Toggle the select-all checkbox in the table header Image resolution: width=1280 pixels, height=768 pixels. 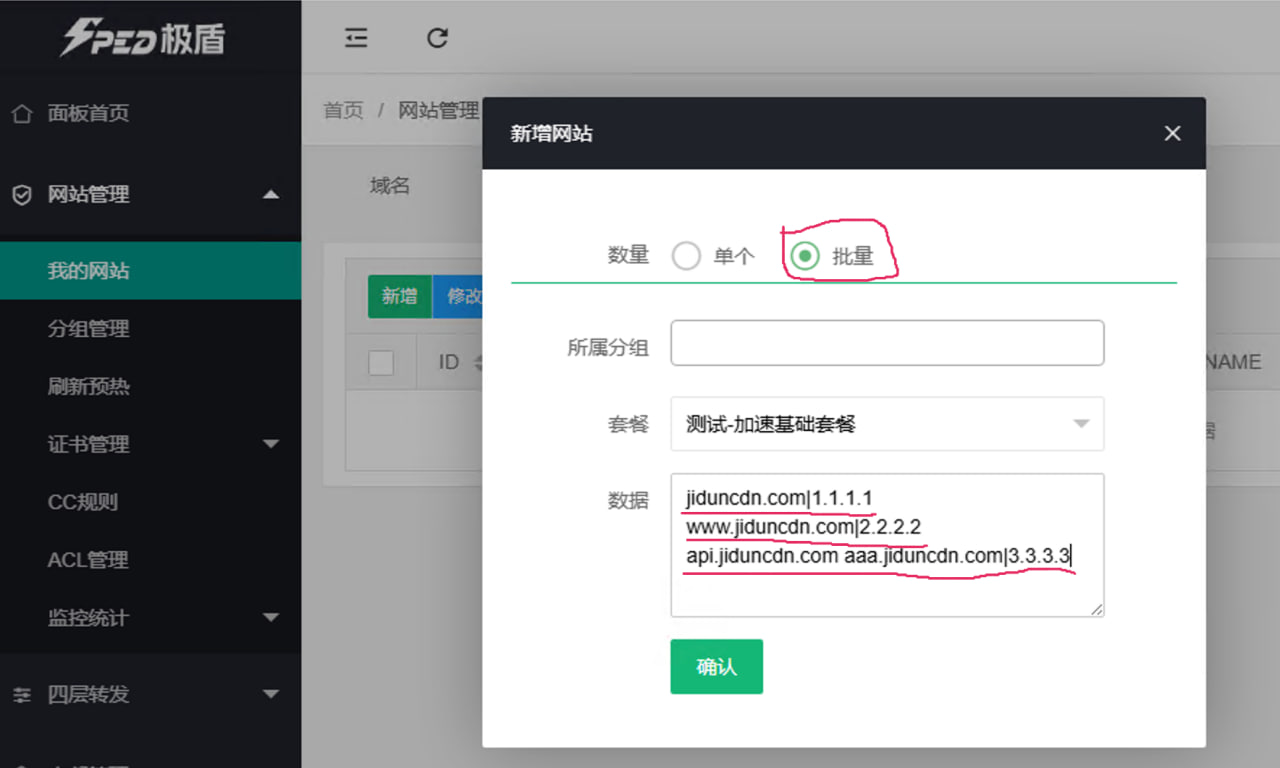tap(381, 362)
